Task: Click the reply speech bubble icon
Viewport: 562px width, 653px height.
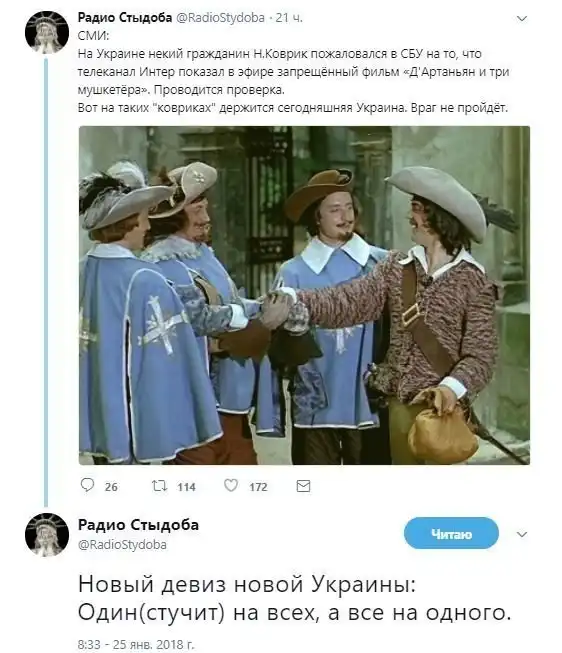Action: [87, 485]
